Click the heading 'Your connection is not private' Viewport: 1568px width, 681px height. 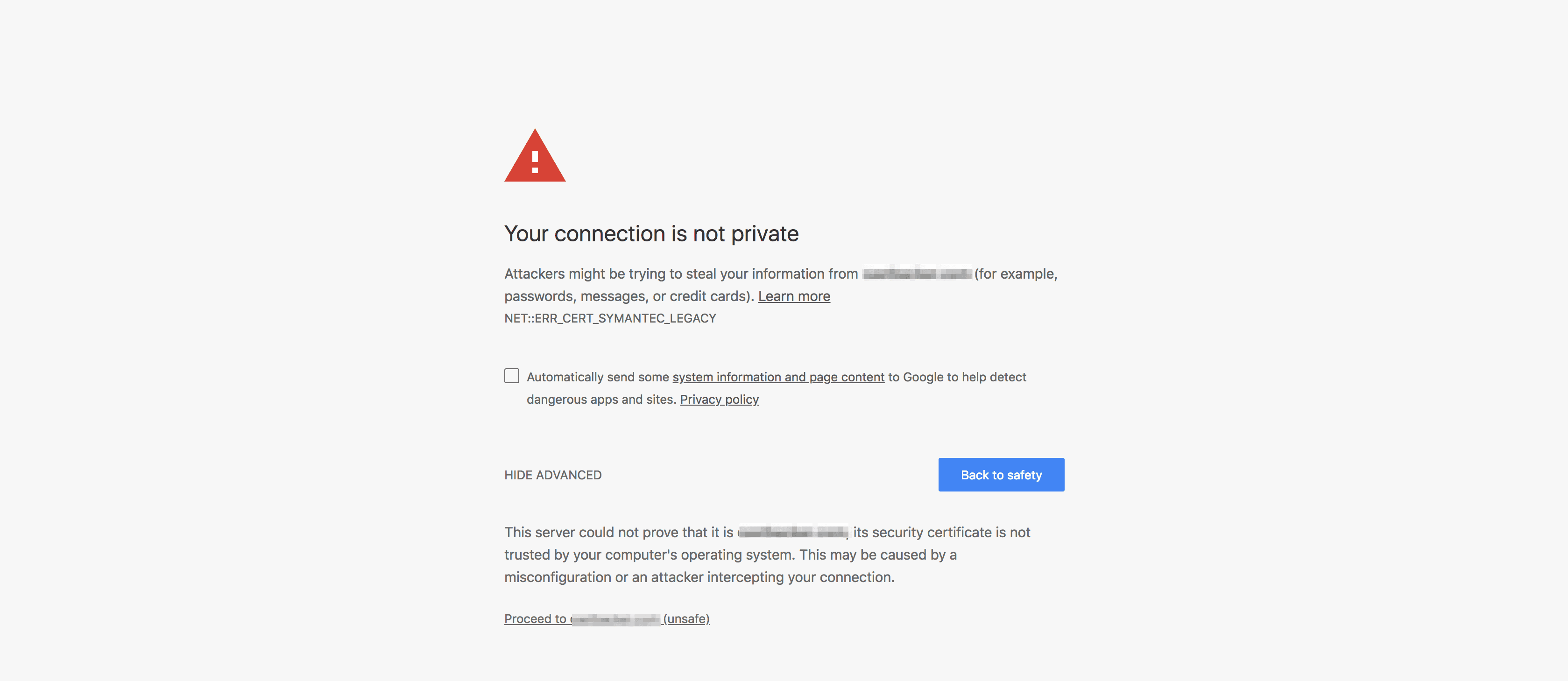651,233
